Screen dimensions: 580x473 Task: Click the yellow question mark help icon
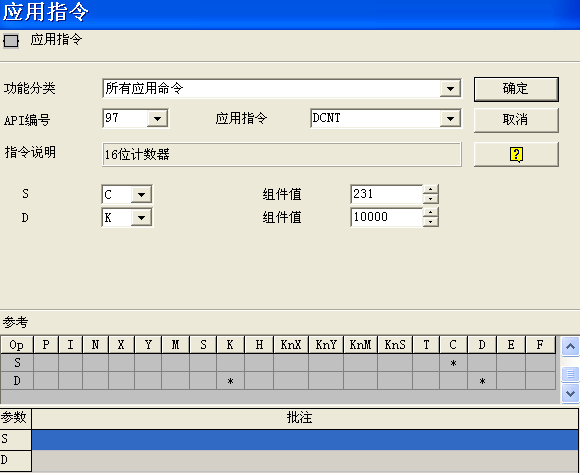(x=516, y=154)
